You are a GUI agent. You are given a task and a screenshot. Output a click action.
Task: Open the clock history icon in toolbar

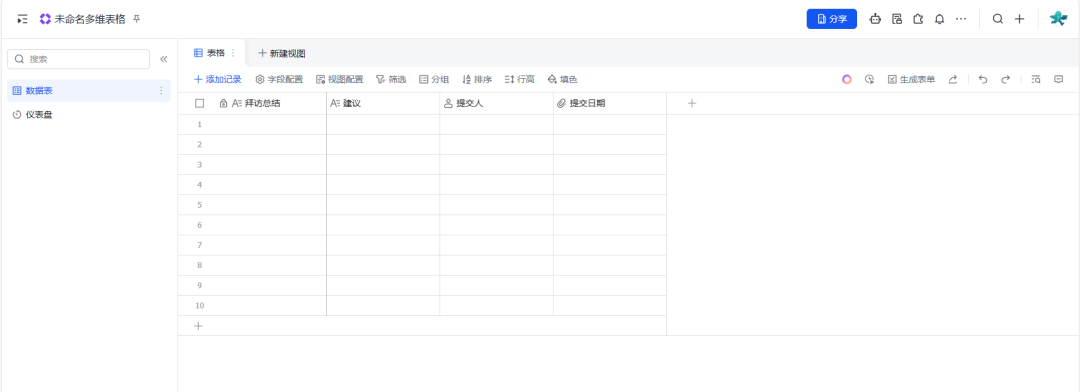(869, 80)
